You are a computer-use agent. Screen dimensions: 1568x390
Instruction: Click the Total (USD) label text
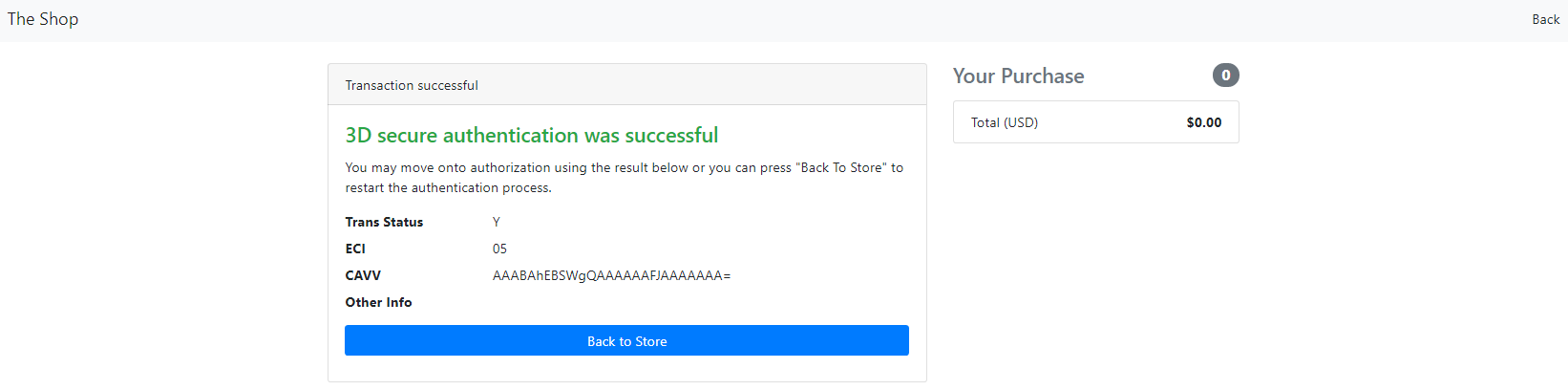1004,122
